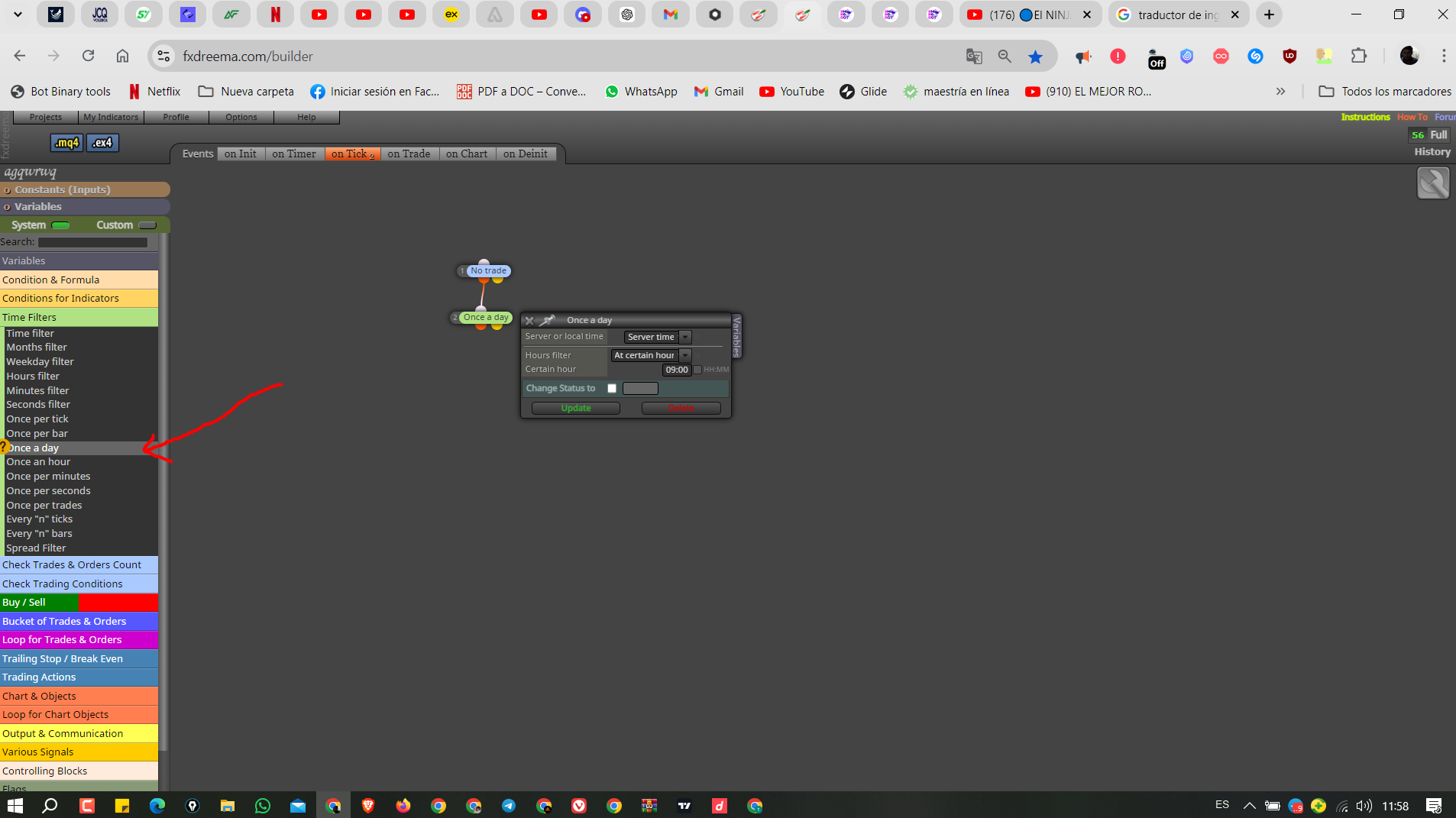
Task: Select the Once a day block on canvas
Action: coord(486,317)
